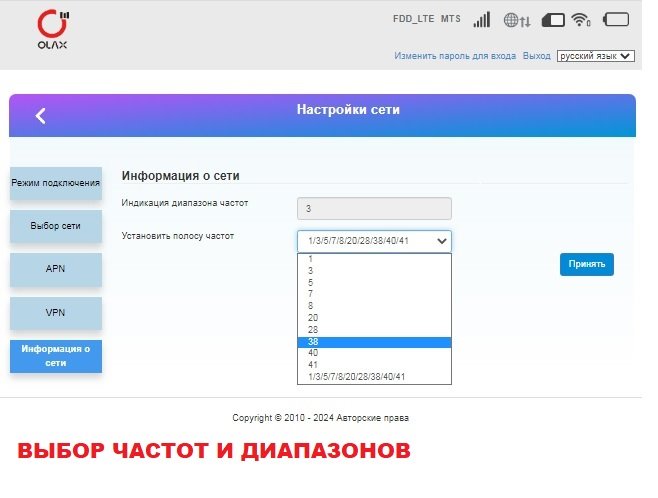Open the language selector dropdown
This screenshot has height=498, width=658.
(595, 56)
